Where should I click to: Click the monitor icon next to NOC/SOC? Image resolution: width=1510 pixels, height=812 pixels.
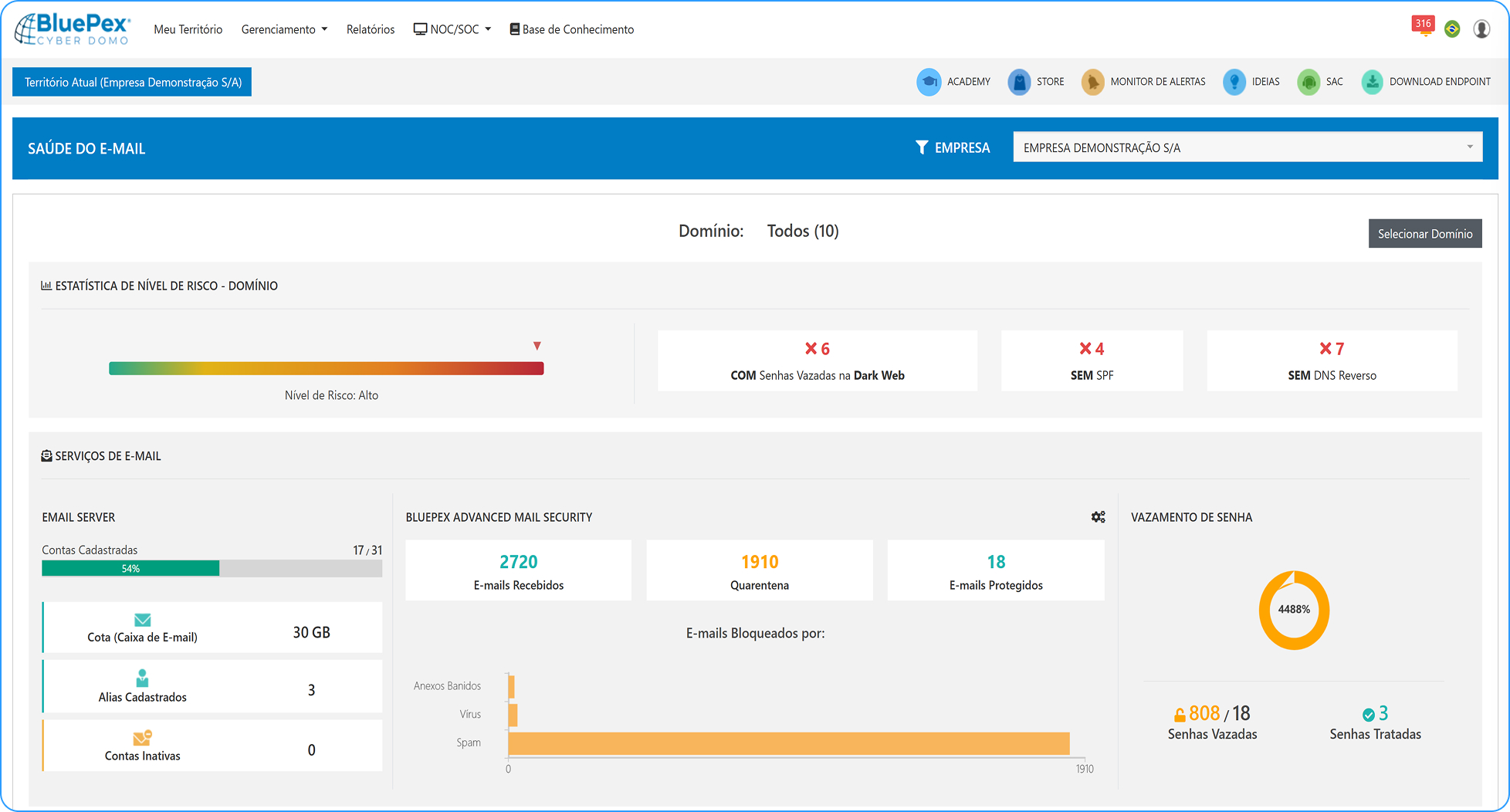[x=420, y=29]
